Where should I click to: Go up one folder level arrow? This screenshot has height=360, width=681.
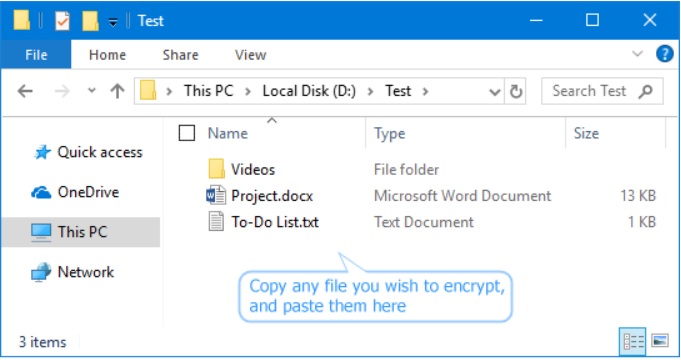click(x=117, y=91)
